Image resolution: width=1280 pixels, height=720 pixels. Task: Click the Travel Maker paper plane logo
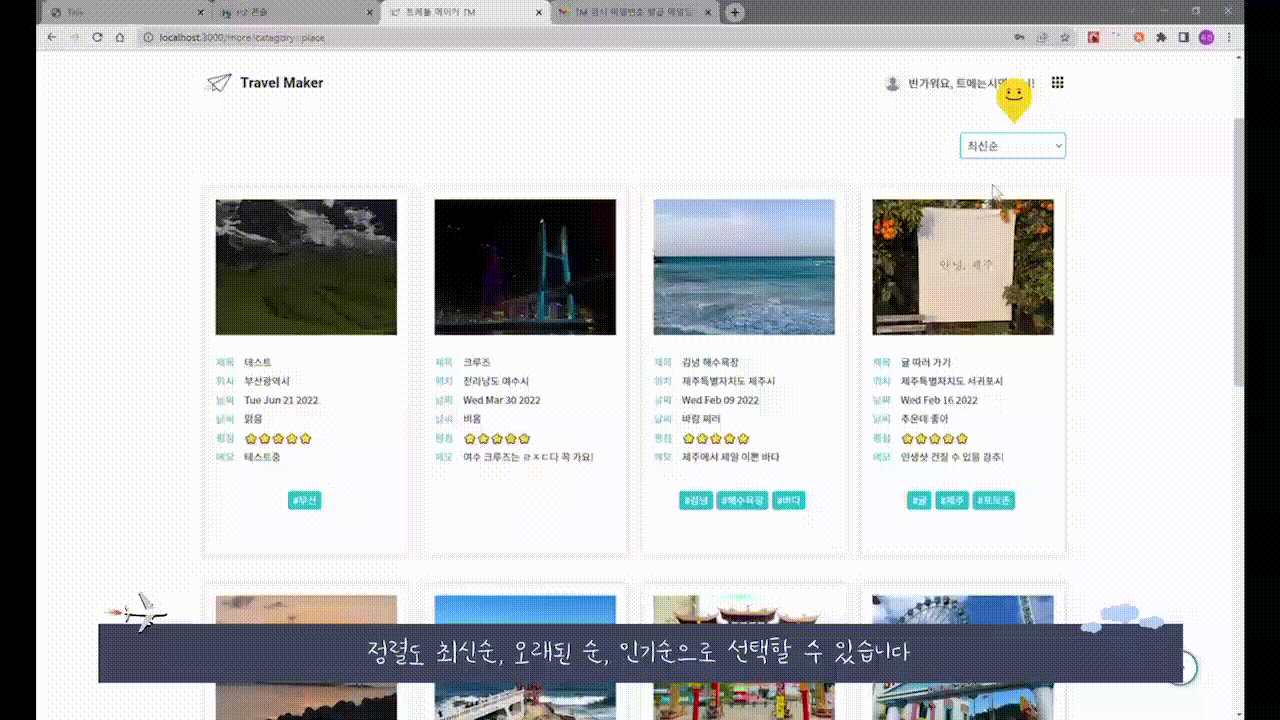point(218,83)
